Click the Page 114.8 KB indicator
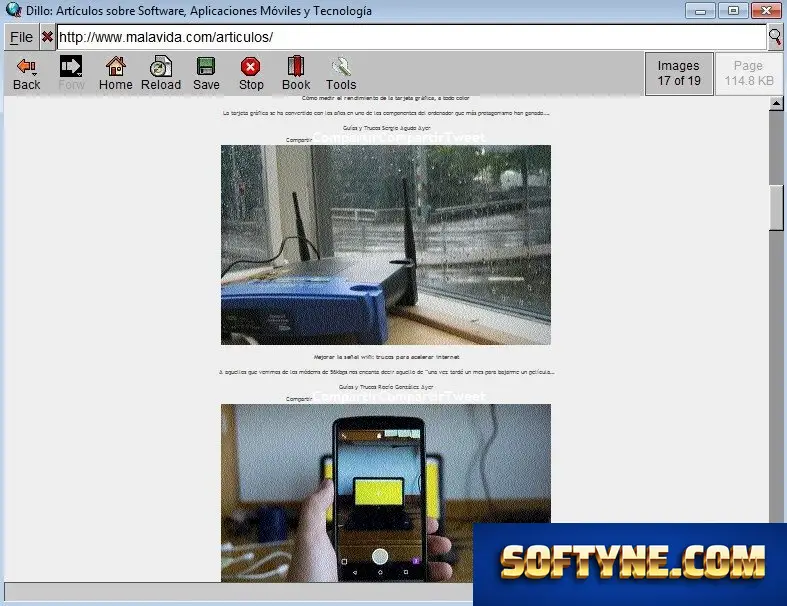 pyautogui.click(x=748, y=73)
